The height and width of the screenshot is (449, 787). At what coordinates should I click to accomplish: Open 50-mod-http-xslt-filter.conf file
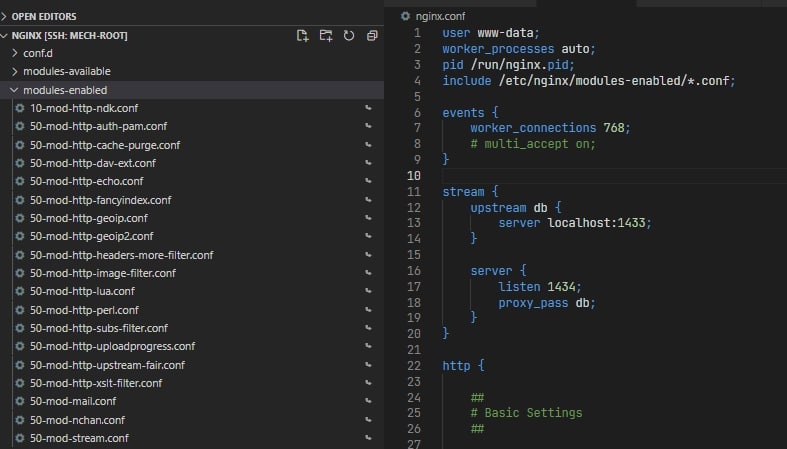coord(96,383)
